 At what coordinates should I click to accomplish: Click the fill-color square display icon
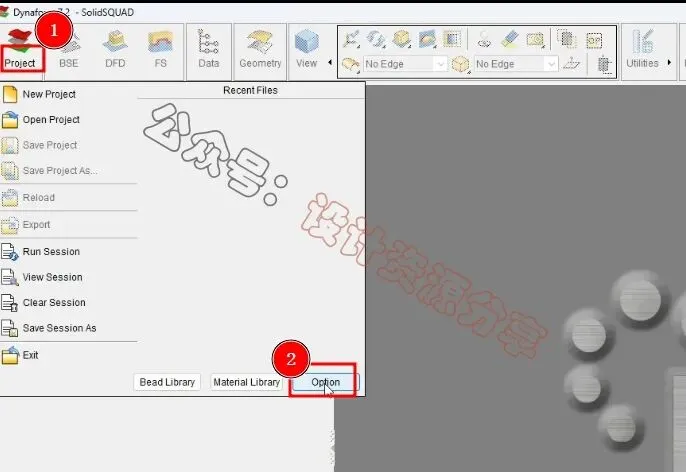pos(452,39)
